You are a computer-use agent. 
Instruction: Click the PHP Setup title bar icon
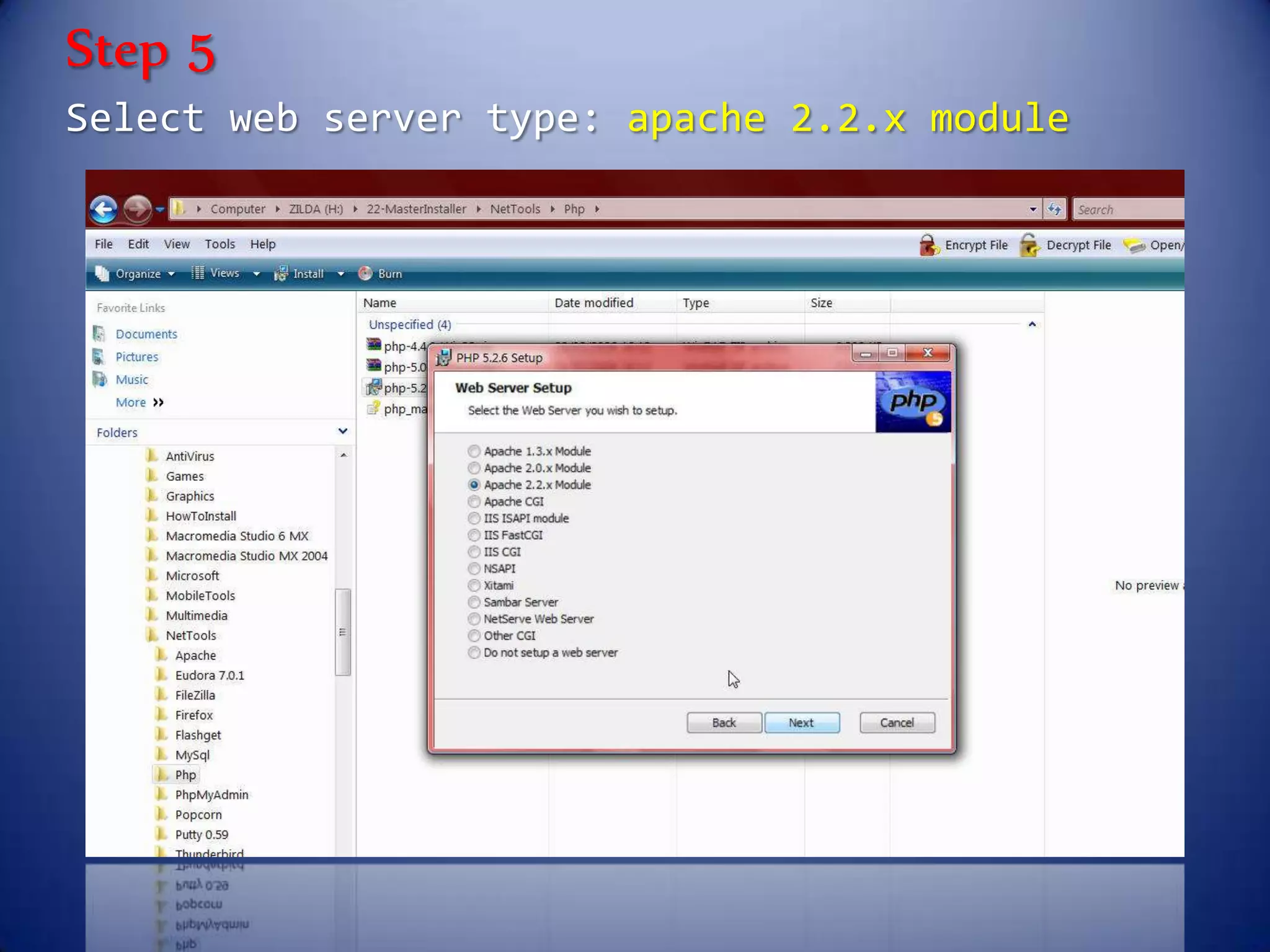(x=443, y=358)
